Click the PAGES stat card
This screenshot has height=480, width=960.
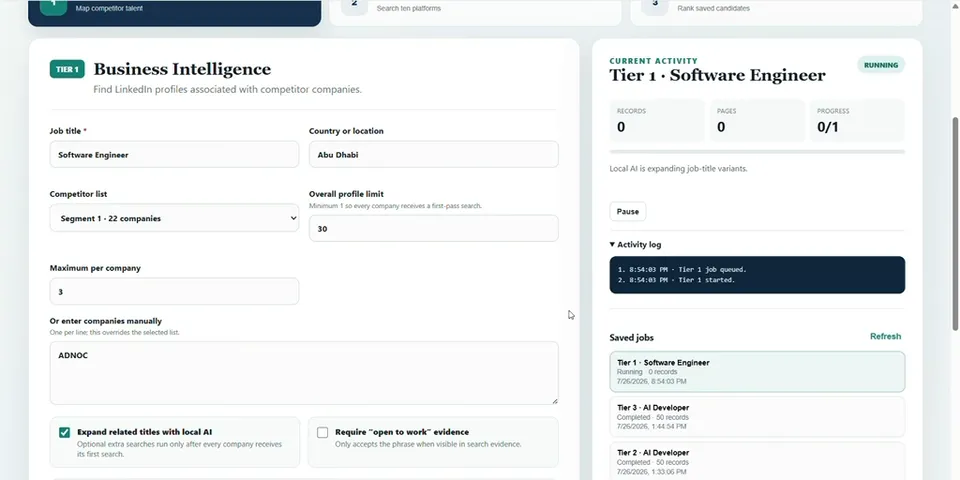757,121
